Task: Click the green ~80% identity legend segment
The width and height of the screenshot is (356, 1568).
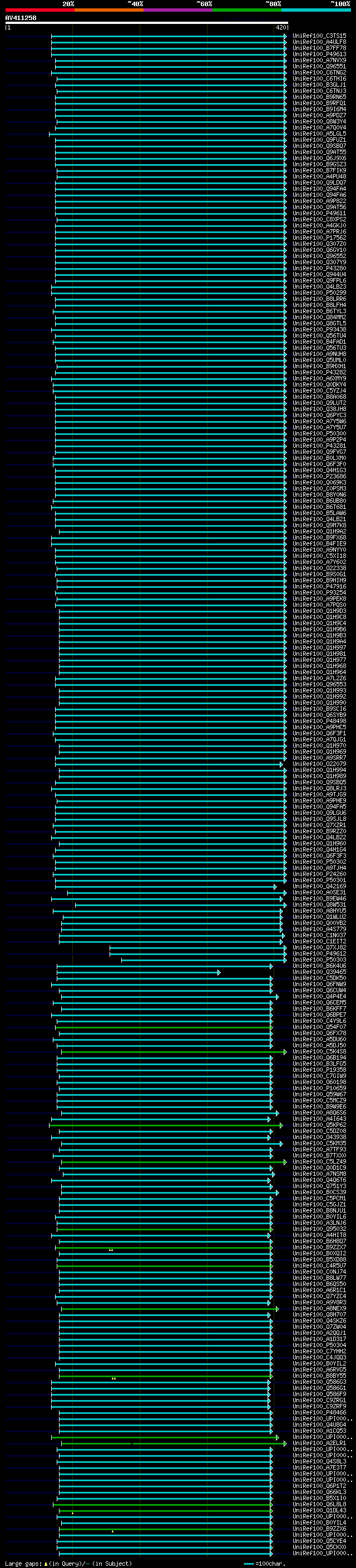Action: [x=247, y=10]
